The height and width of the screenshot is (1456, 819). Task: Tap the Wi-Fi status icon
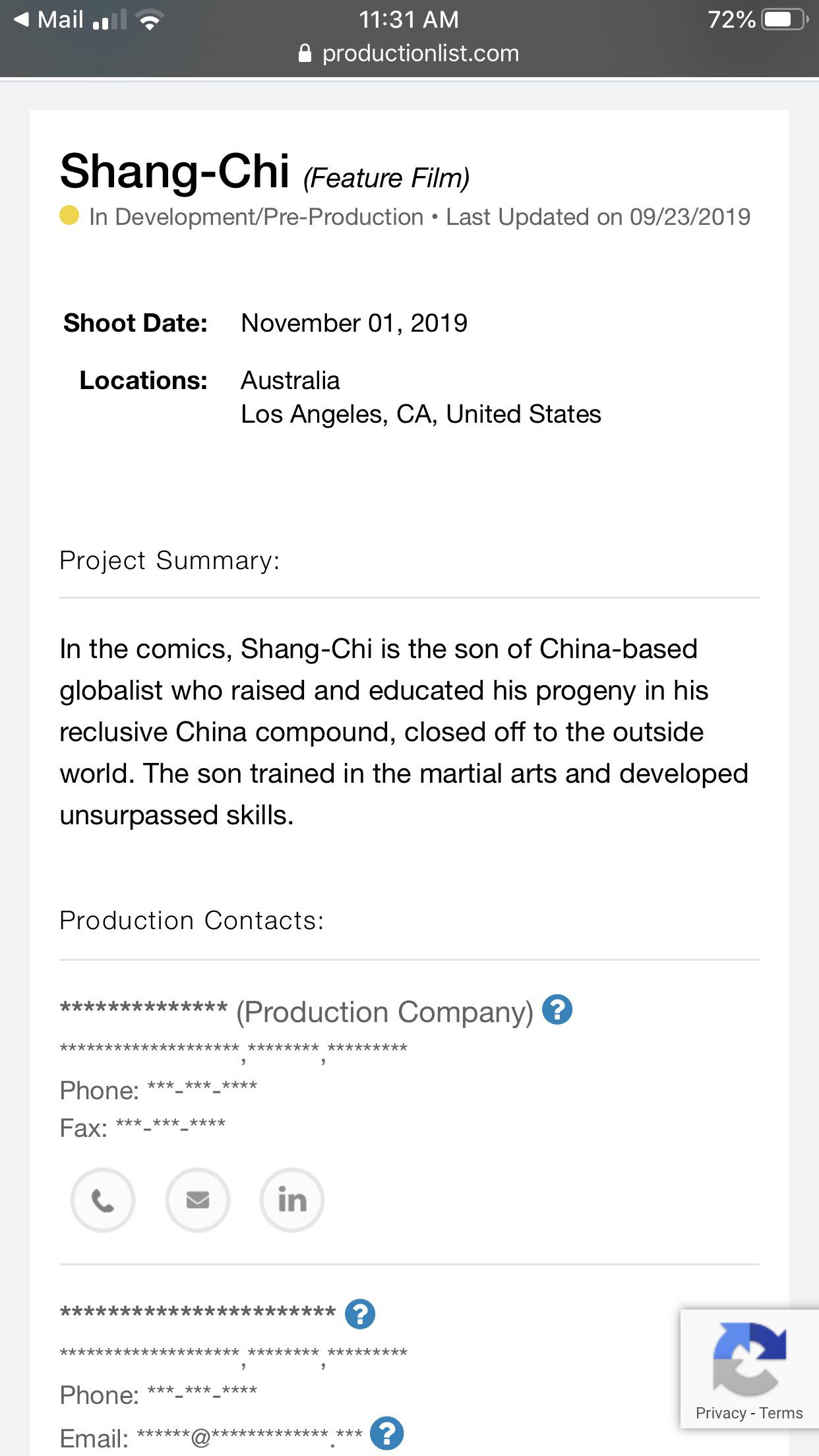150,20
